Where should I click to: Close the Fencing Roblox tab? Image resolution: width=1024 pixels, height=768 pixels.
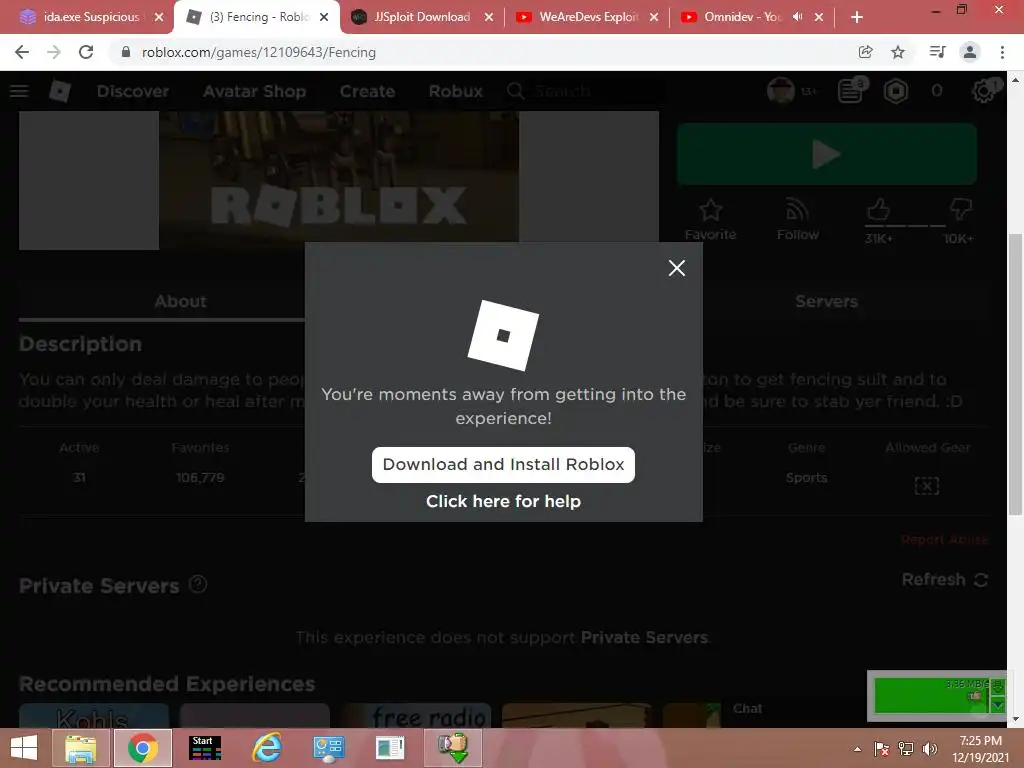(324, 17)
